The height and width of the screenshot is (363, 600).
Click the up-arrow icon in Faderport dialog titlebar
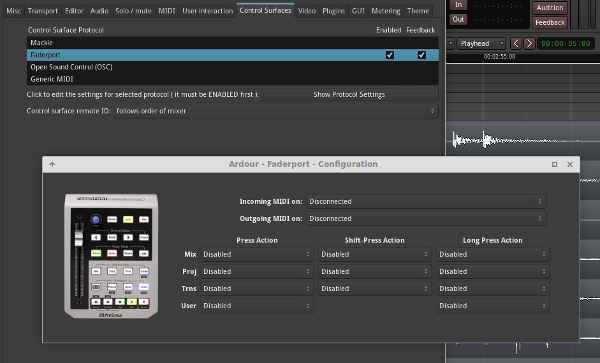point(52,164)
